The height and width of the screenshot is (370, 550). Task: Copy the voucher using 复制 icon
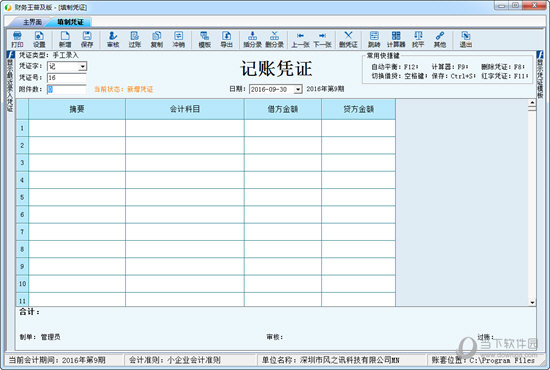point(156,39)
